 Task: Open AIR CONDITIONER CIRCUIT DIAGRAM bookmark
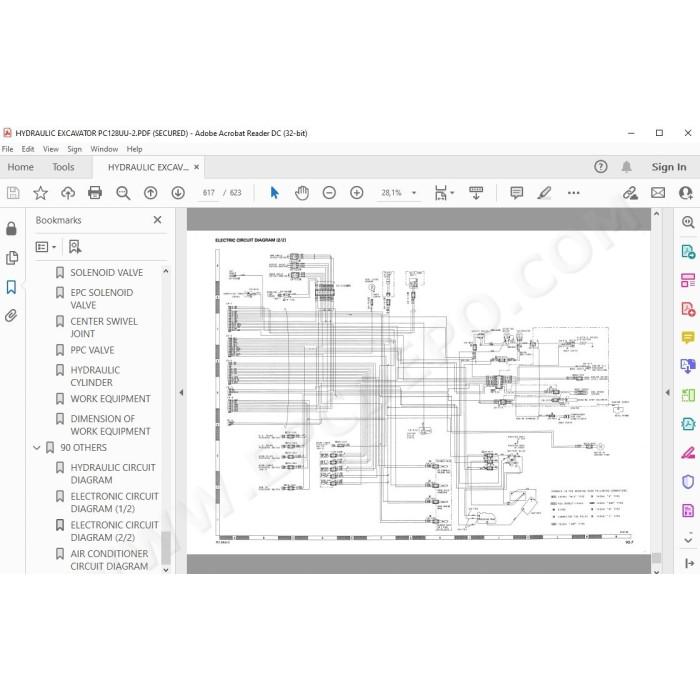tap(109, 560)
